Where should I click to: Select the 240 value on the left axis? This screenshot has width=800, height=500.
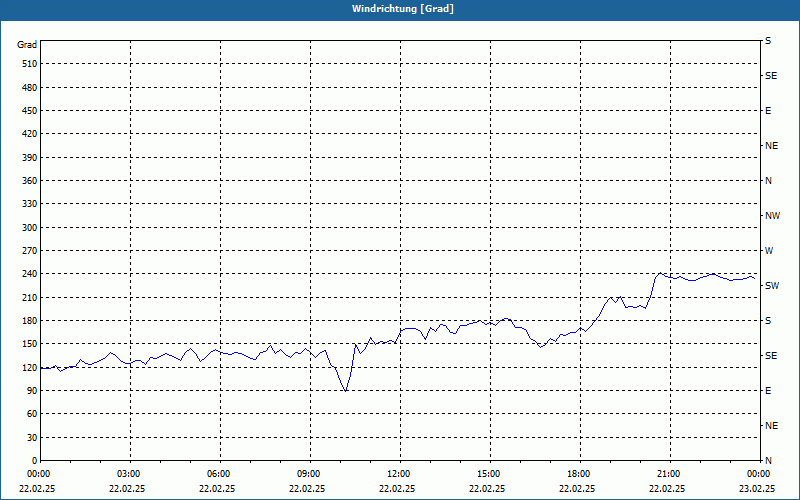click(30, 273)
